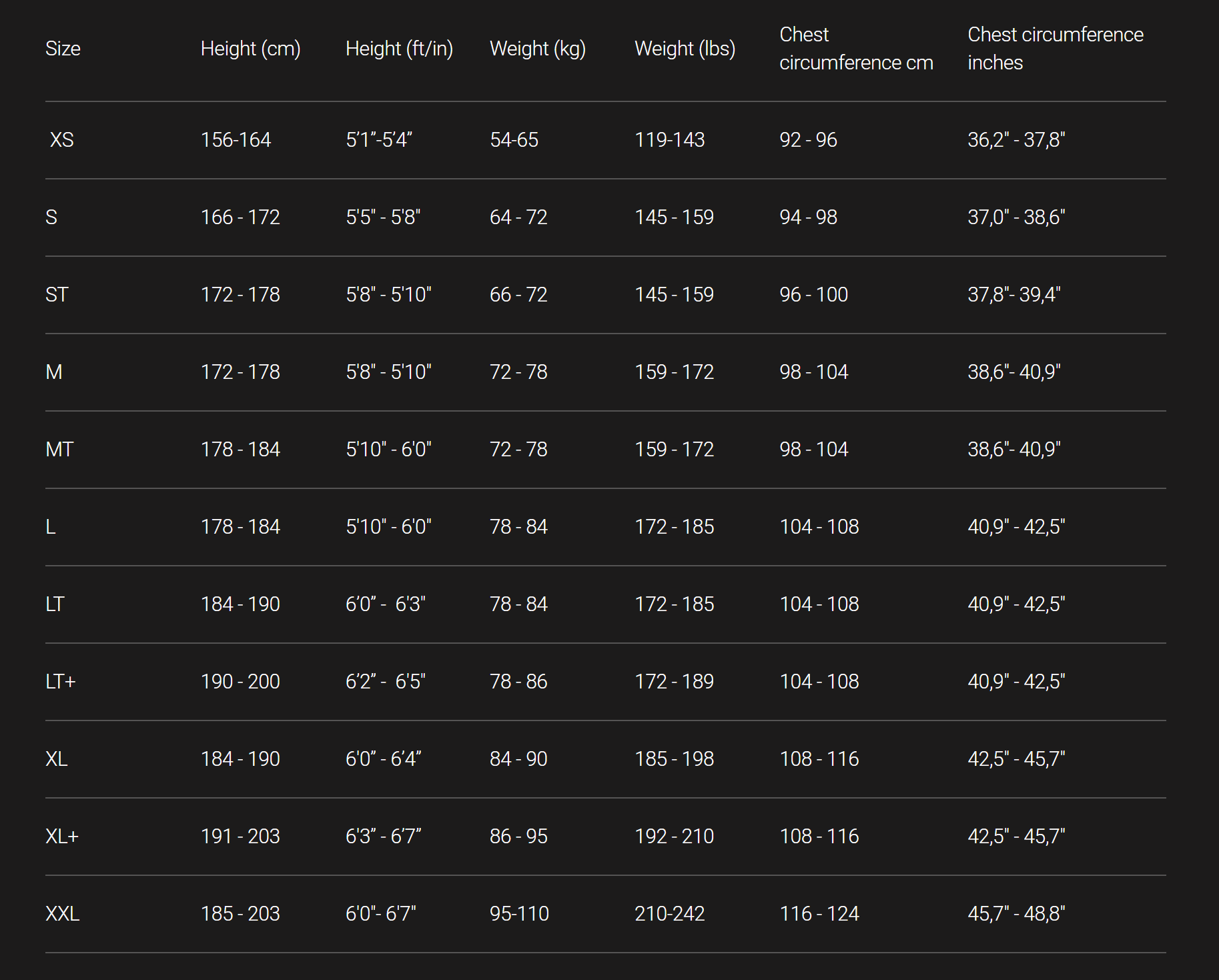Select the 190 - 200 height cell
Screen dimensions: 1219x980
click(x=240, y=681)
